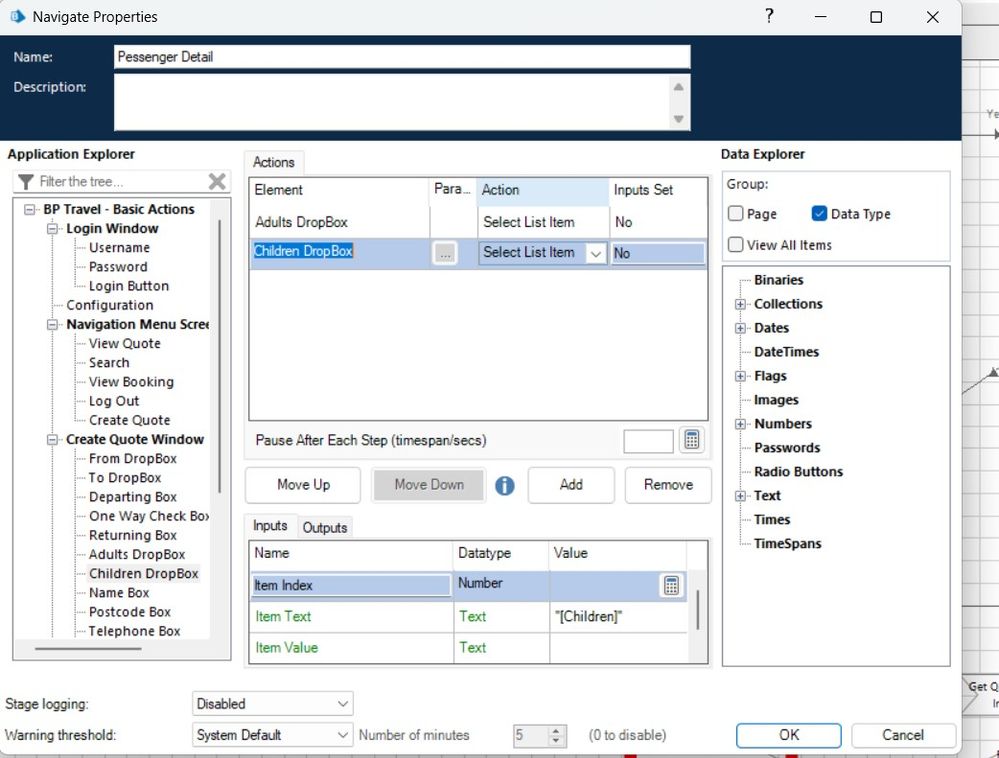Switch to the Outputs tab
999x758 pixels.
[324, 527]
